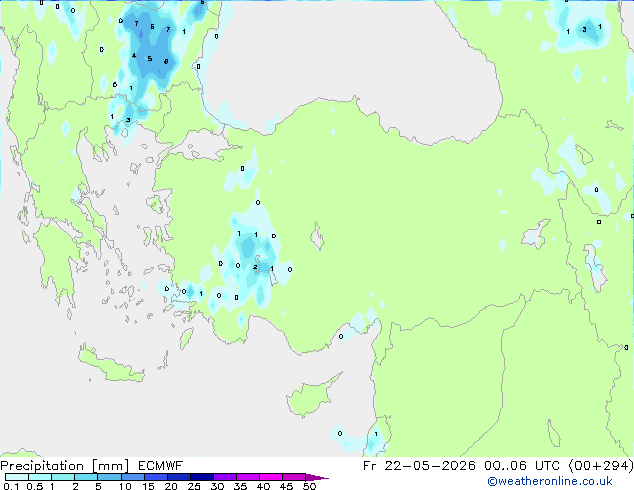The width and height of the screenshot is (634, 490).
Task: Open the weatheronline.co.uk copyright link
Action: click(550, 481)
